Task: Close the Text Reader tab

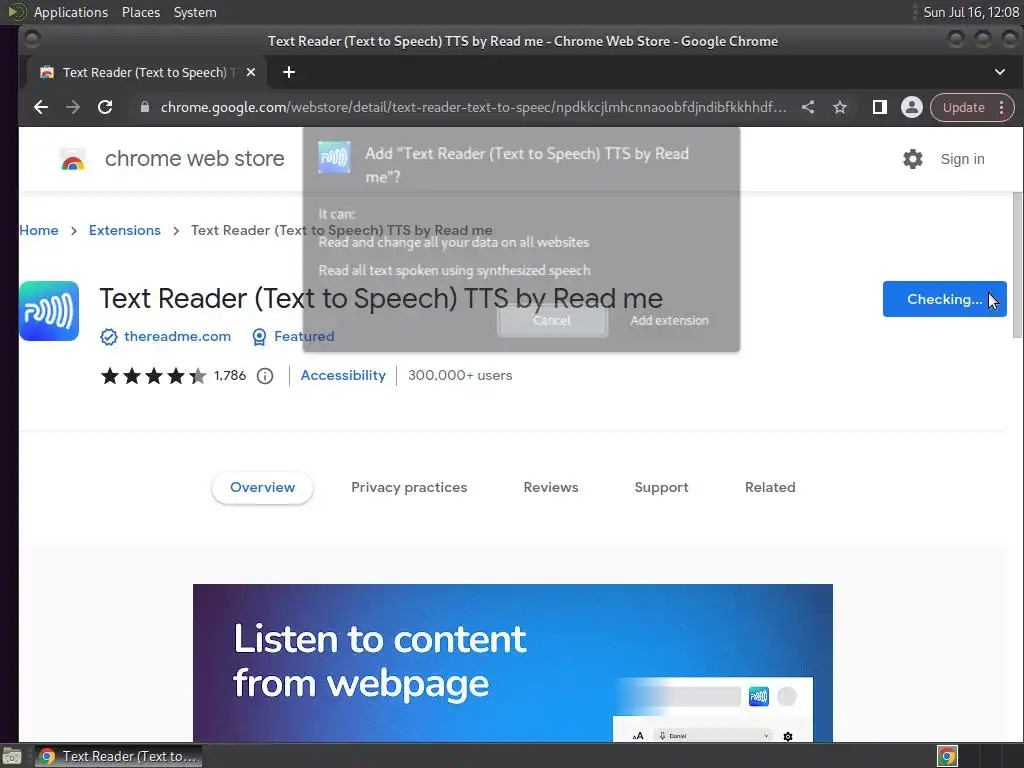Action: coord(251,72)
